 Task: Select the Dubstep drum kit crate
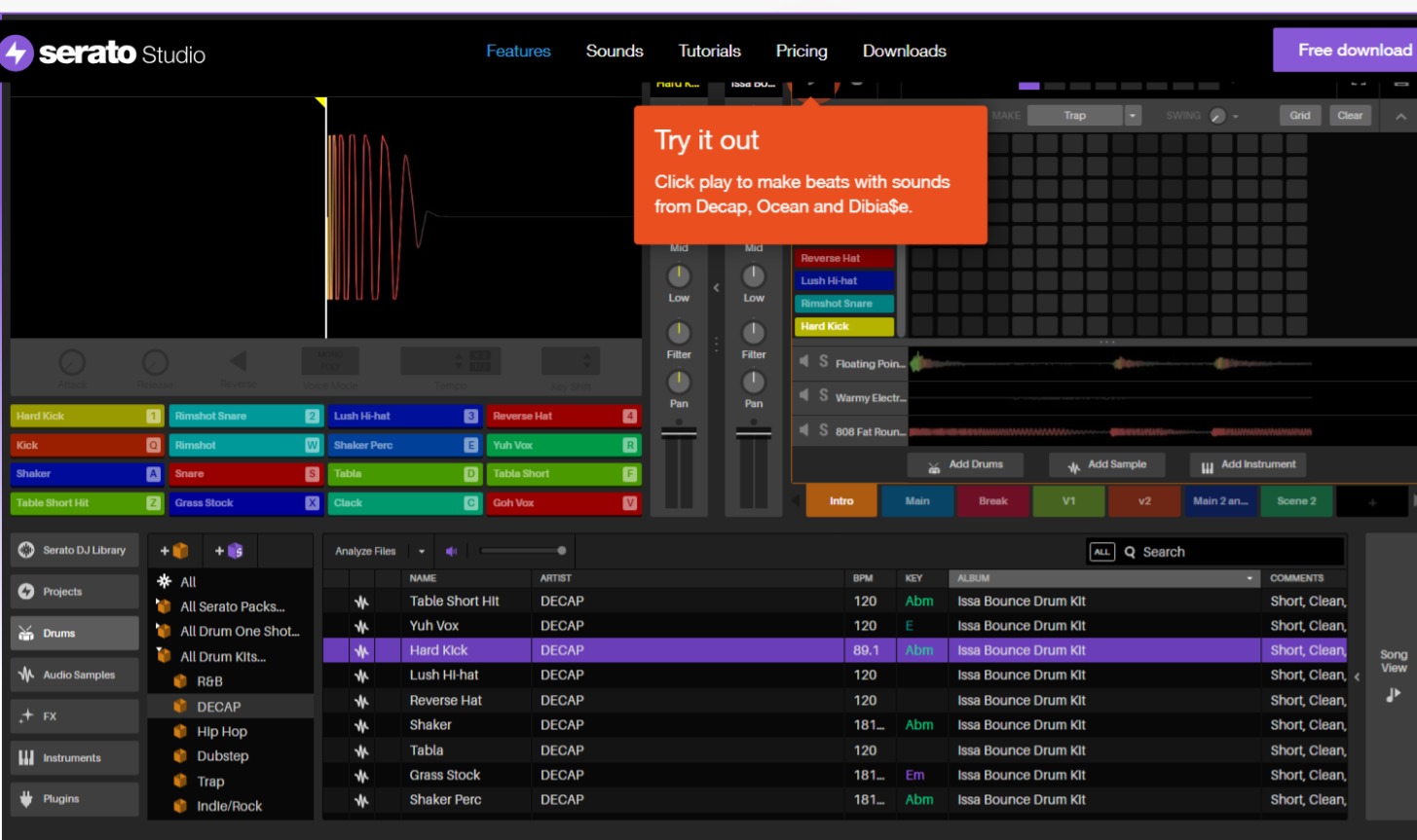point(222,756)
